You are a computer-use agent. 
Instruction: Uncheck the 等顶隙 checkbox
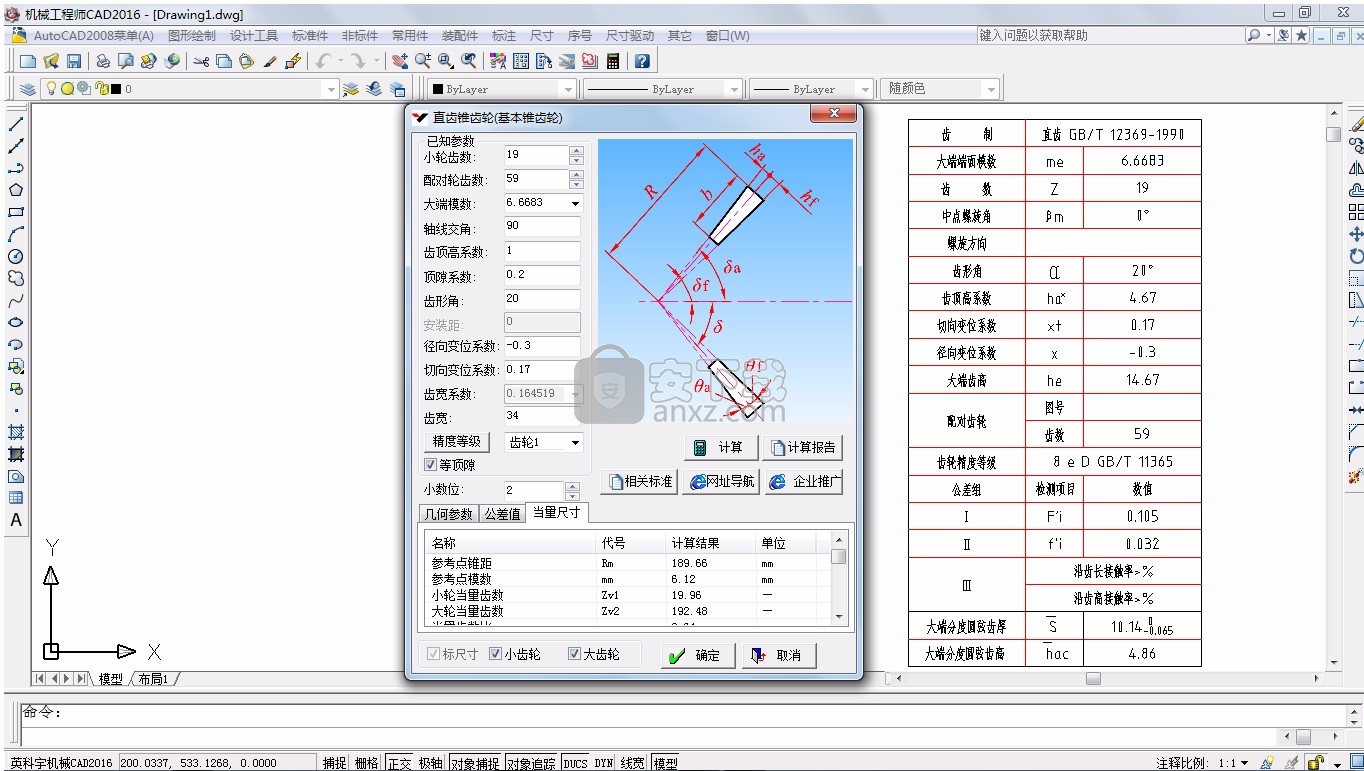(x=431, y=465)
